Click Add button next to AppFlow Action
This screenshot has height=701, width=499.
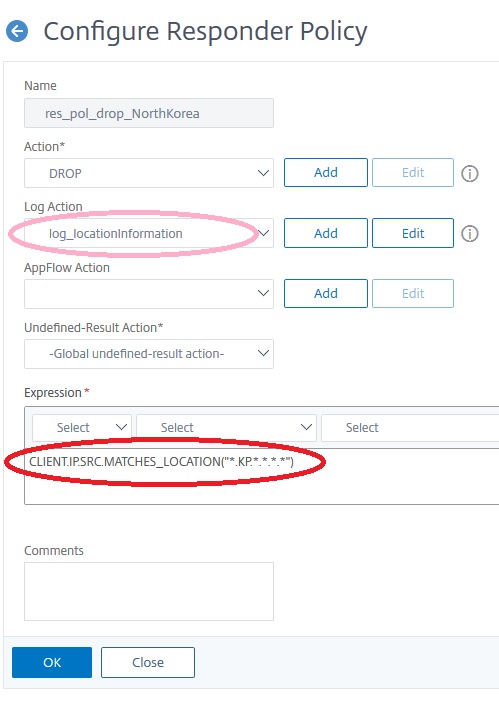[x=326, y=293]
